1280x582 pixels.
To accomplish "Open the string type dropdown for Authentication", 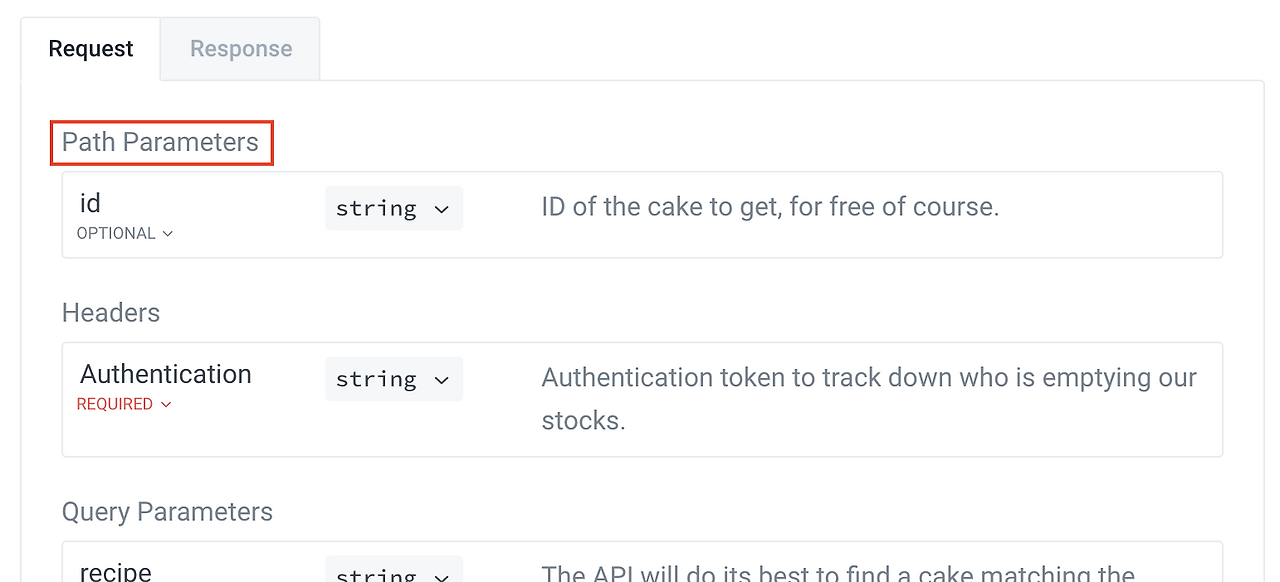I will pyautogui.click(x=393, y=379).
